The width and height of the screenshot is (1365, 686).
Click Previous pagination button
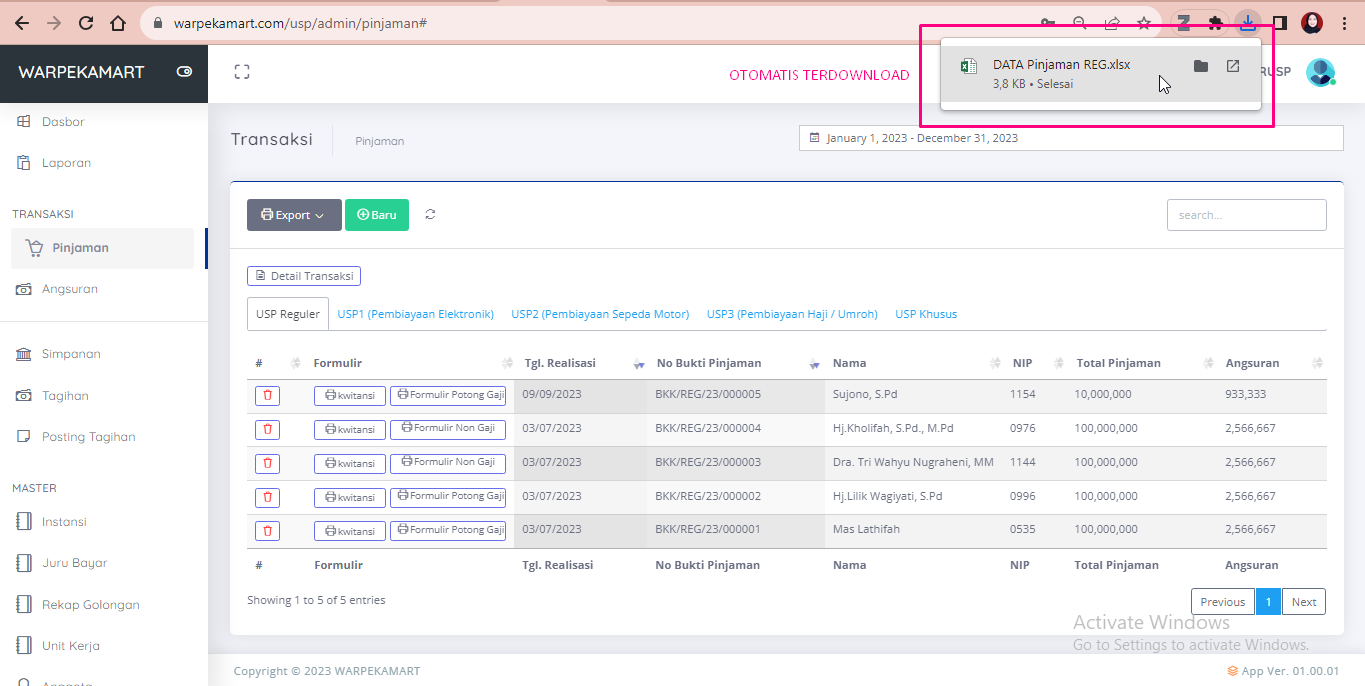pyautogui.click(x=1222, y=601)
